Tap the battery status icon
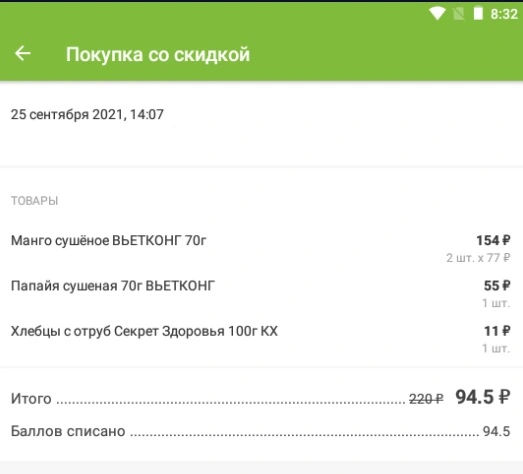This screenshot has height=474, width=523. click(x=478, y=14)
